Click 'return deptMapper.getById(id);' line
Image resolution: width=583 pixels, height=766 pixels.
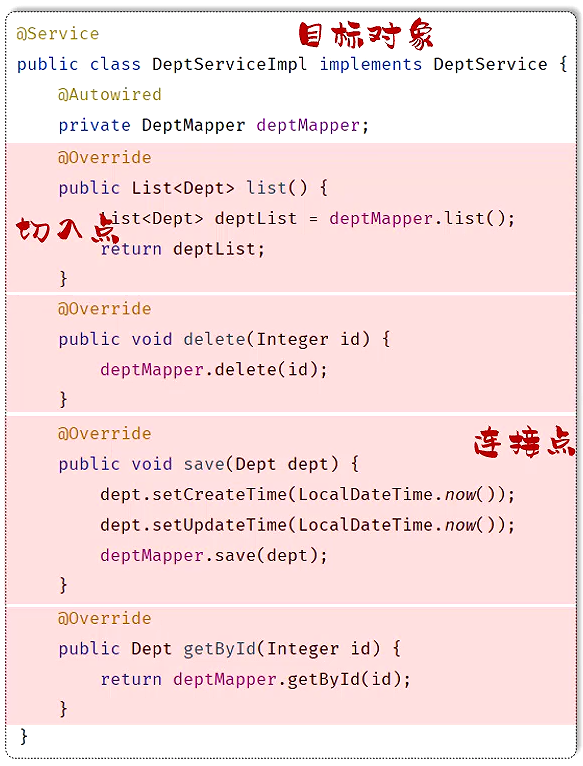[255, 680]
